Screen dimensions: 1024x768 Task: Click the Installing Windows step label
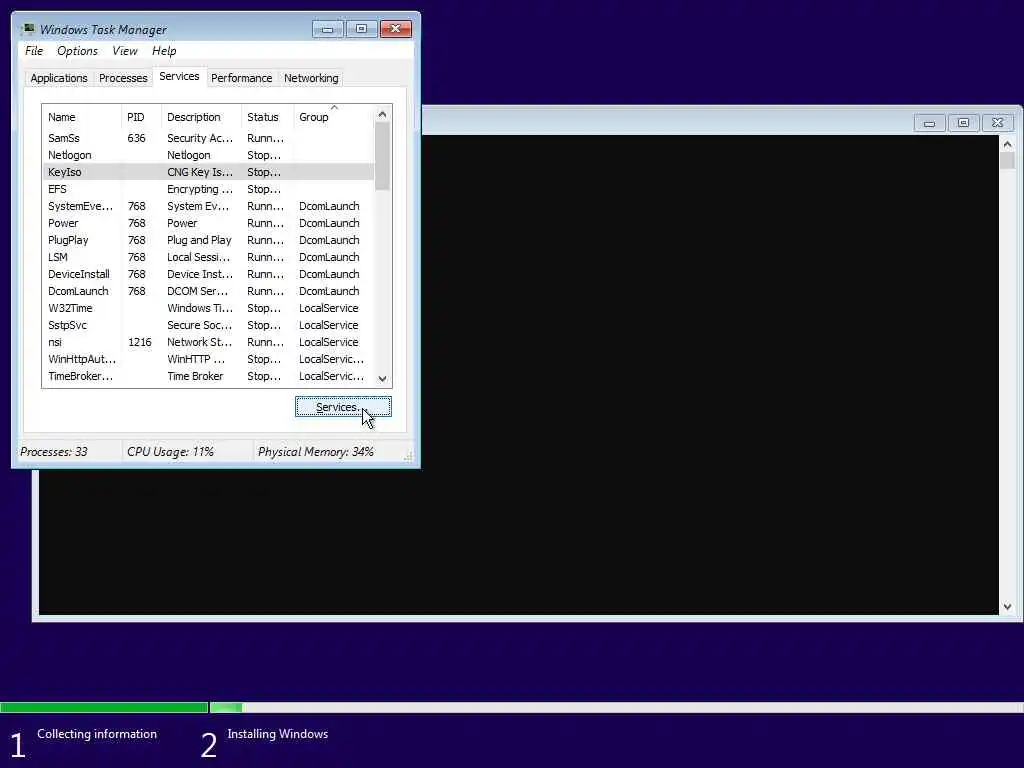pos(278,734)
